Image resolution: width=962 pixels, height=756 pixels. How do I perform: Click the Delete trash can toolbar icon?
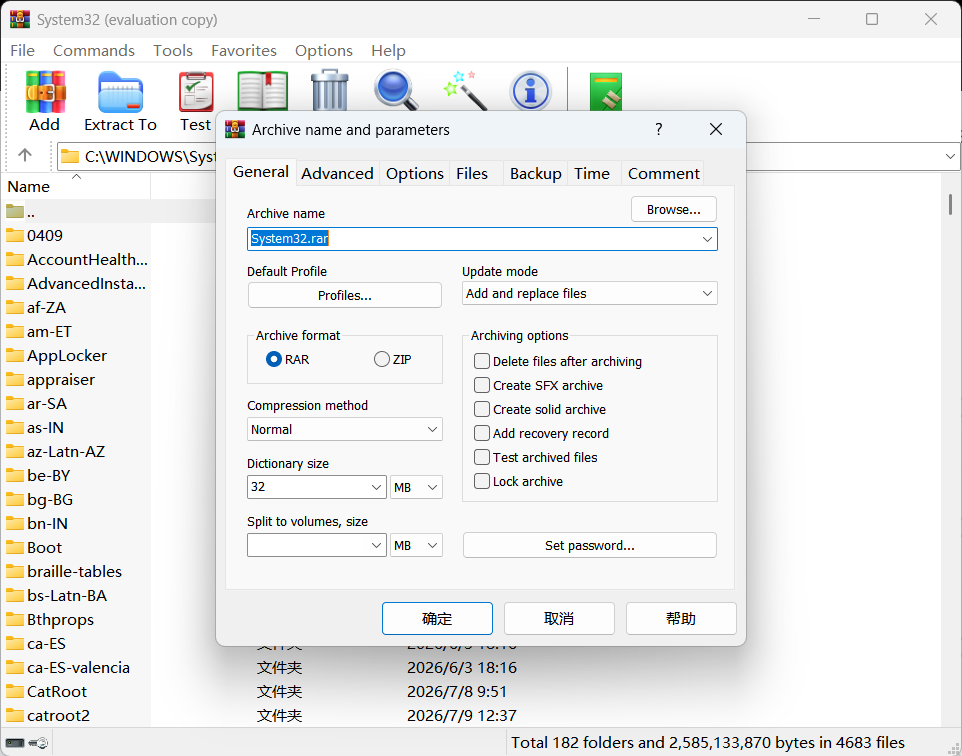tap(330, 90)
